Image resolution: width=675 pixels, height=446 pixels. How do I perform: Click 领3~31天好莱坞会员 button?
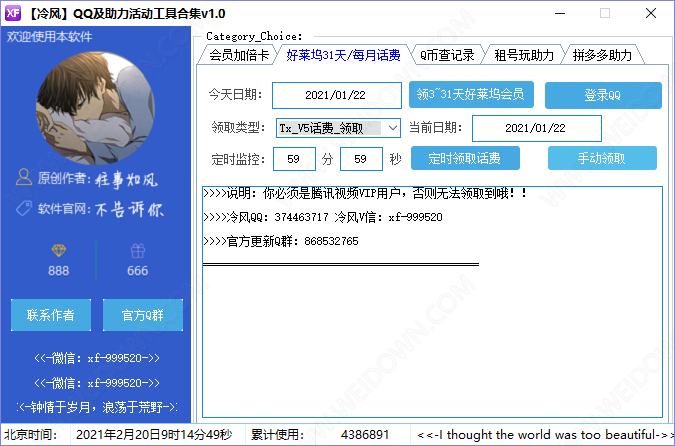[471, 94]
